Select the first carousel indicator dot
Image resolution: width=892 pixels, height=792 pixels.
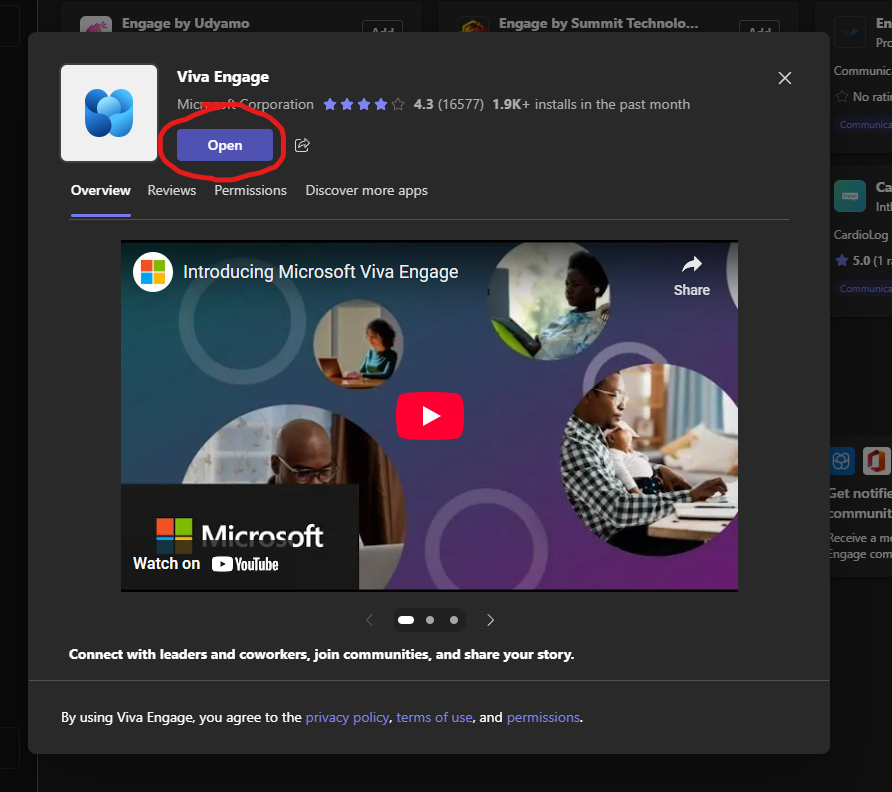click(x=406, y=620)
